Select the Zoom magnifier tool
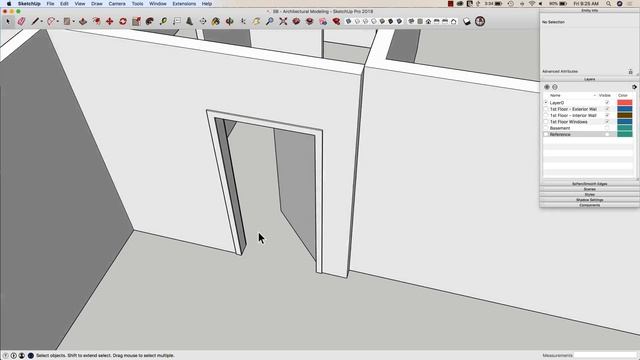 point(269,21)
